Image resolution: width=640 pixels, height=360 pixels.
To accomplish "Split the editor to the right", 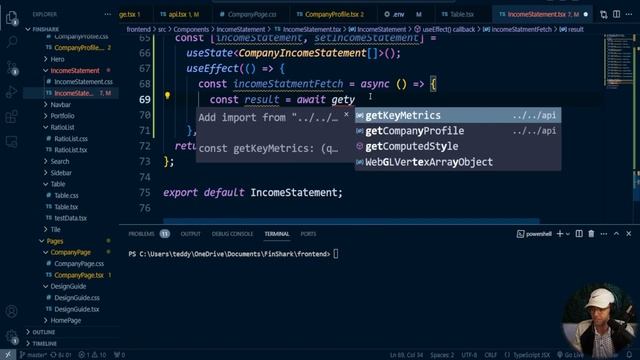I will [x=616, y=14].
